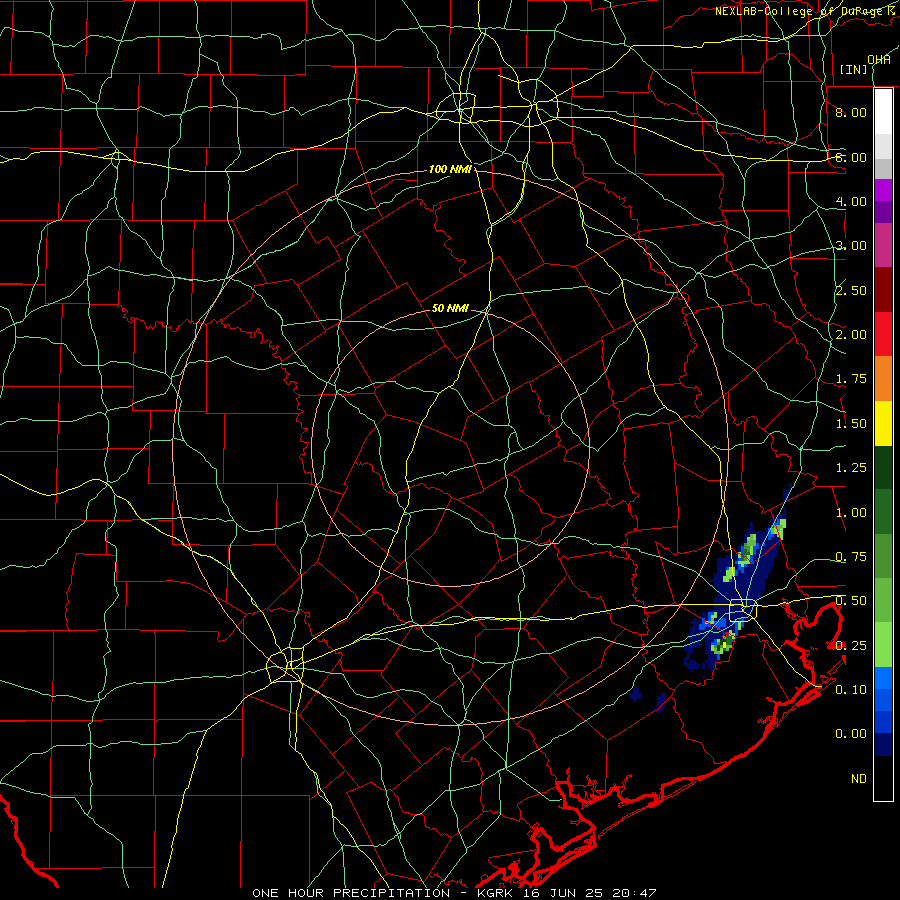Click the 0.10 legend value
This screenshot has height=900, width=900.
coord(851,690)
